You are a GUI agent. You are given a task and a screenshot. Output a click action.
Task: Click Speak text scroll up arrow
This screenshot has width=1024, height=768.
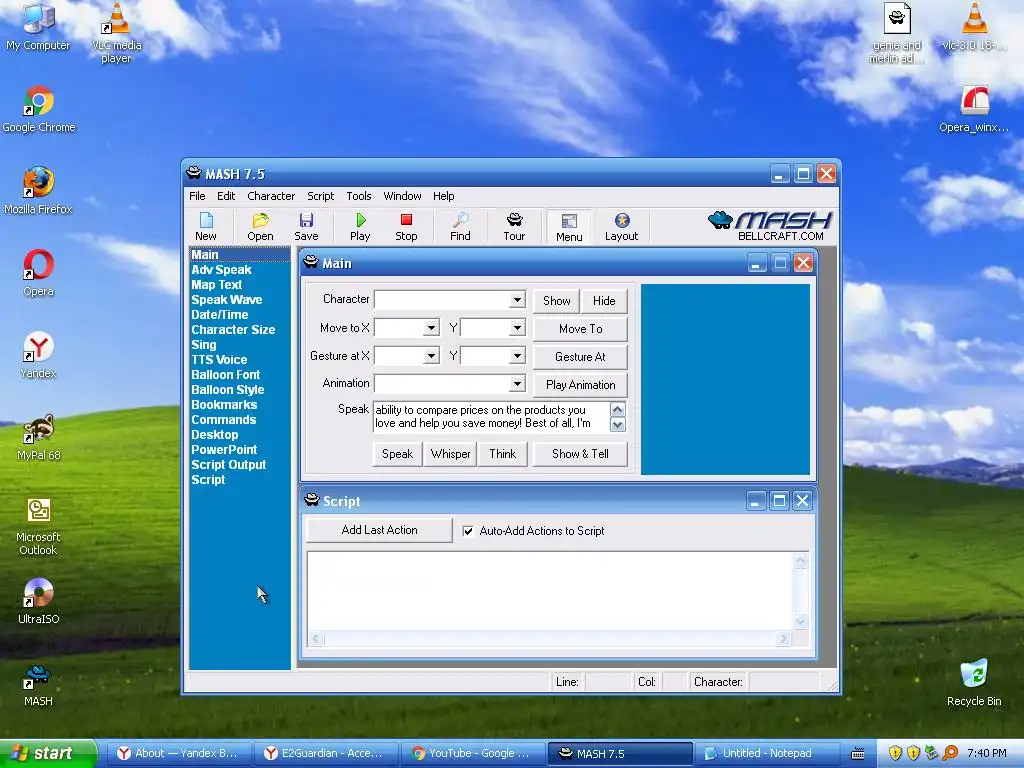(617, 409)
